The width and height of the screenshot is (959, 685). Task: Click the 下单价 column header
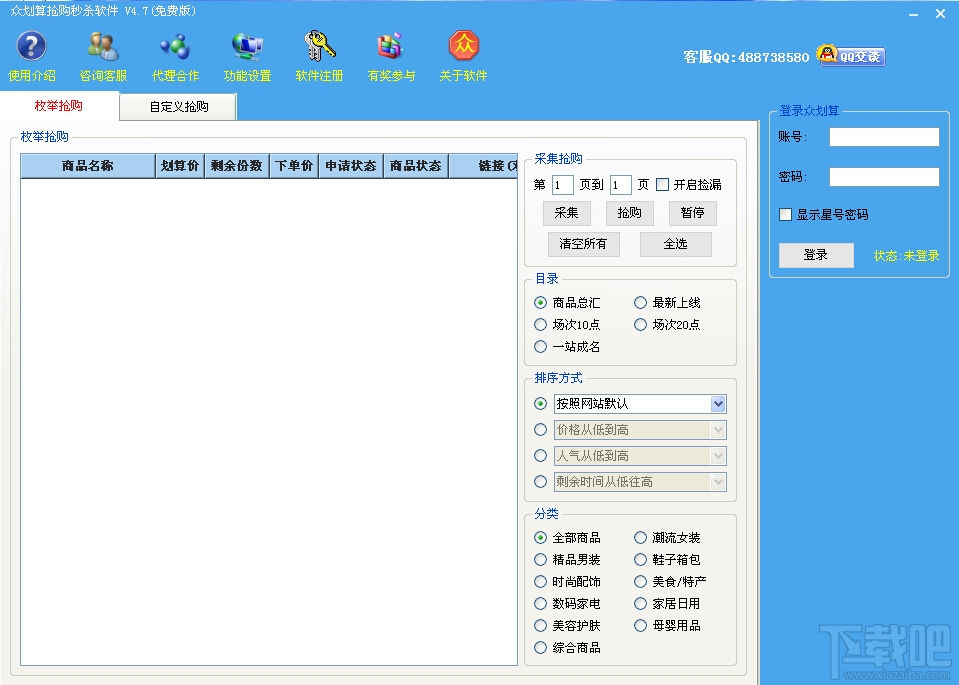(294, 166)
